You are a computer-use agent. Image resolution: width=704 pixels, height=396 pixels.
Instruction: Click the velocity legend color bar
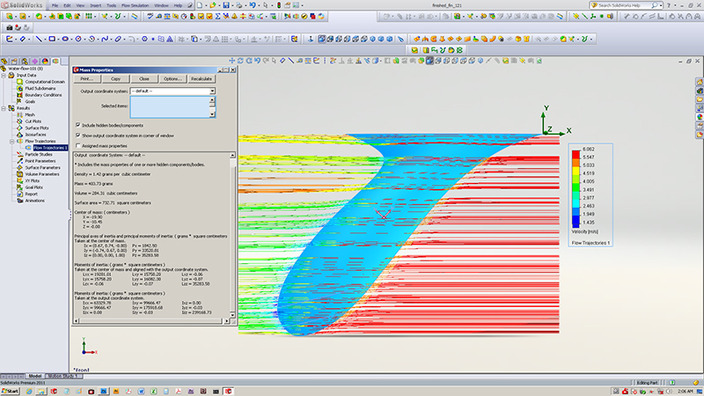576,189
